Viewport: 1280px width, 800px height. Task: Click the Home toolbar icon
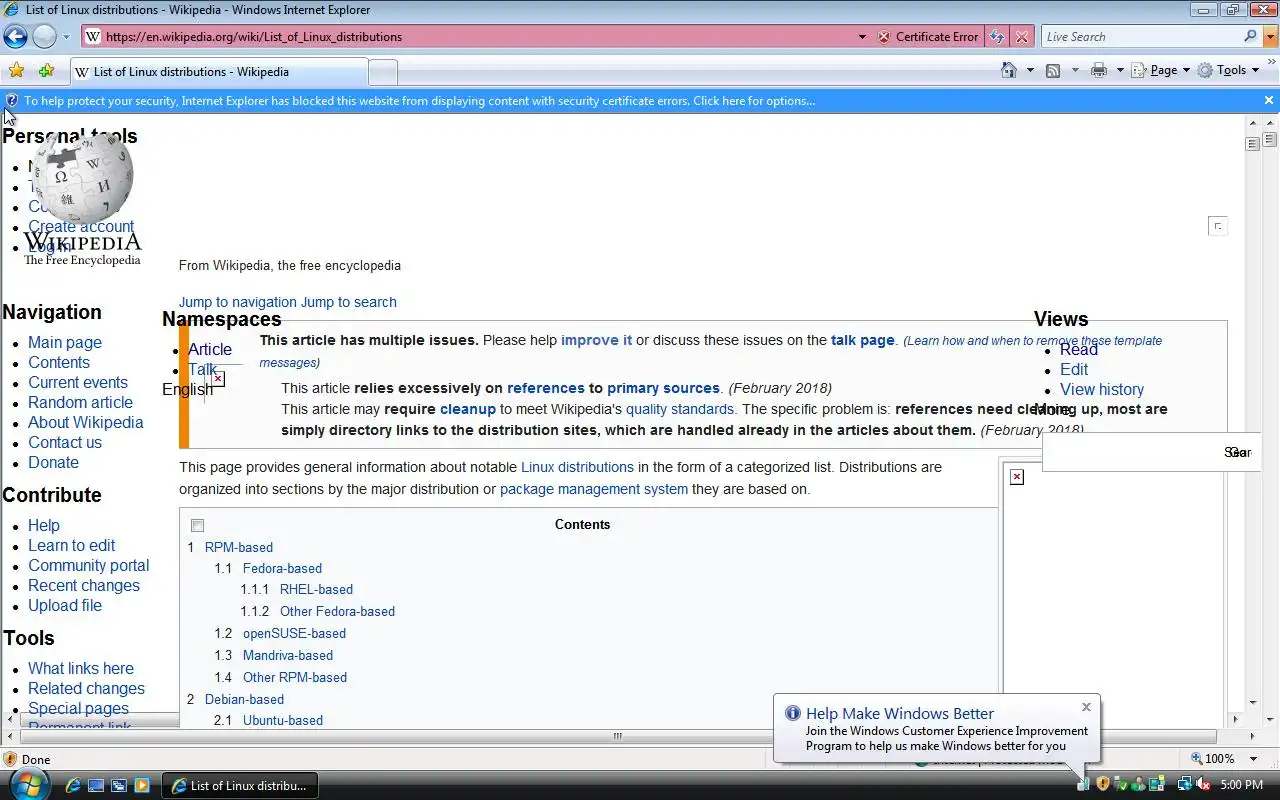point(1010,70)
